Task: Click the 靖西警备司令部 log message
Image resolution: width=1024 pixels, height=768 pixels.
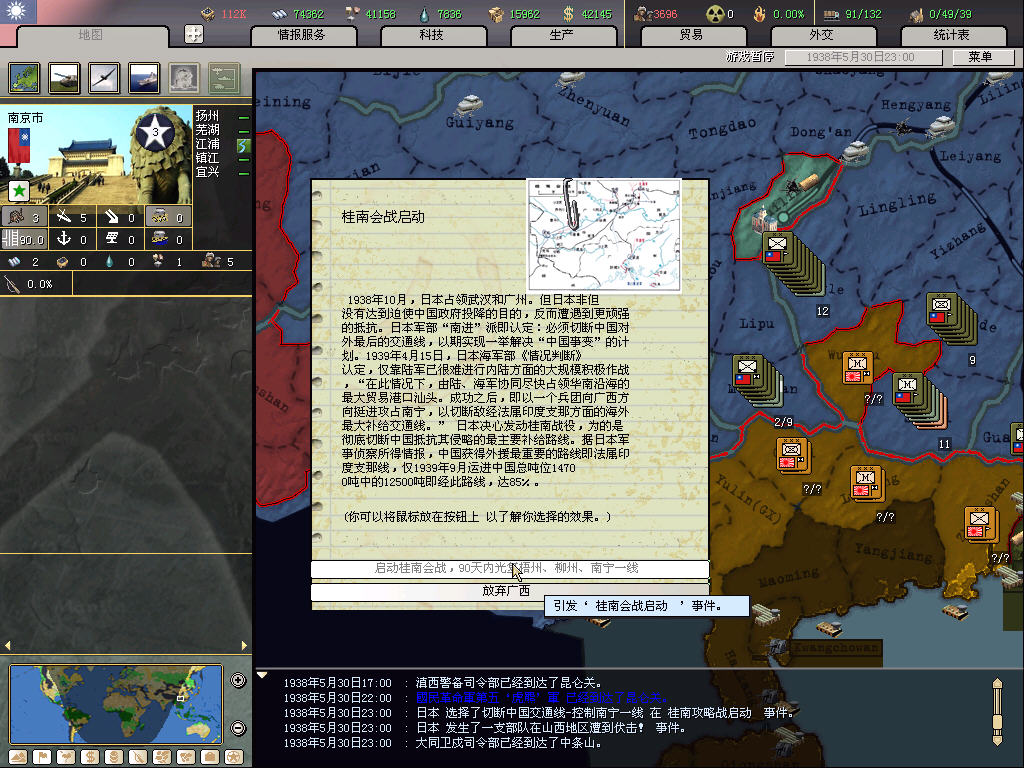Action: pos(508,683)
